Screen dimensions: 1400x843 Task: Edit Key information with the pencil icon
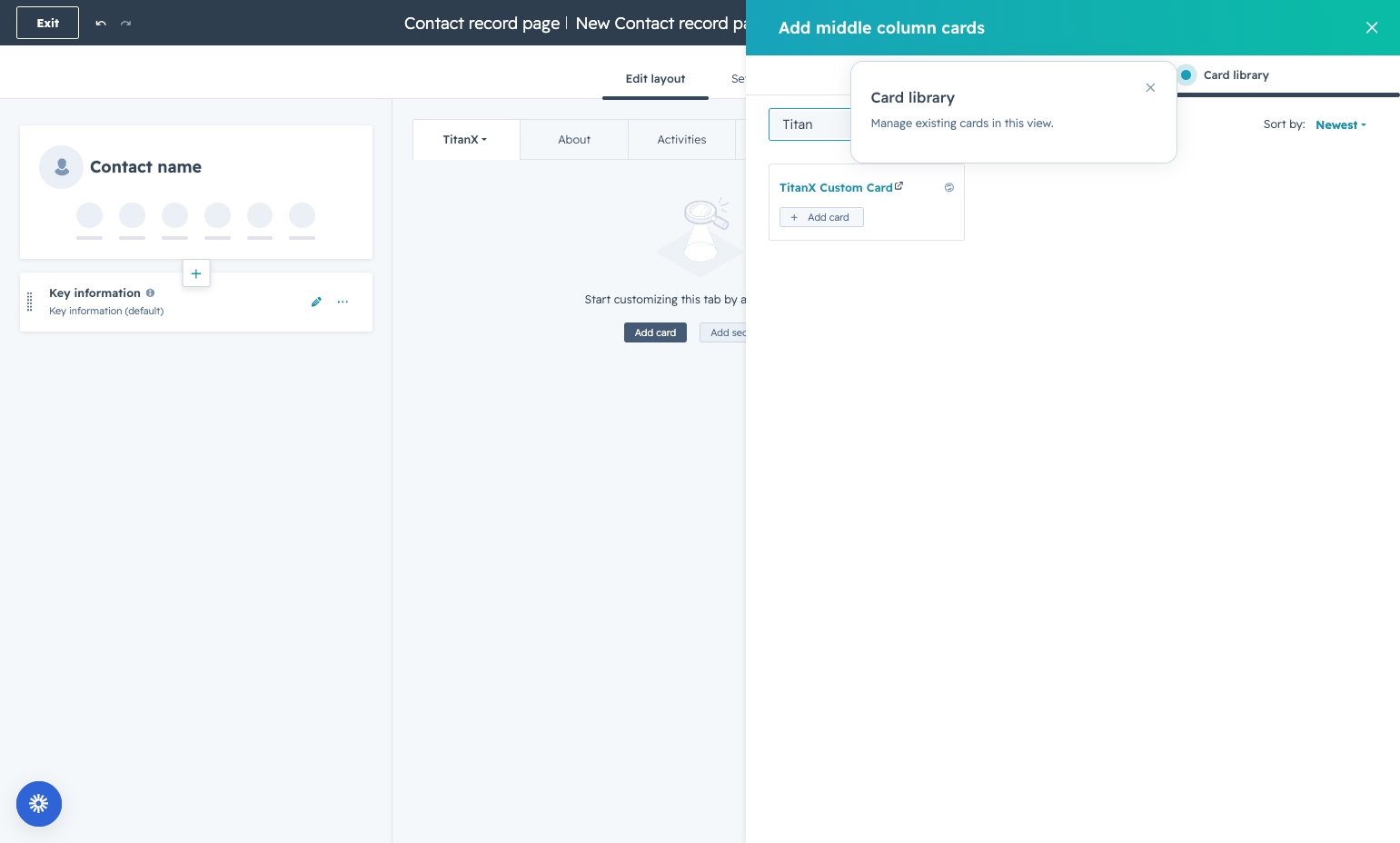[x=316, y=302]
